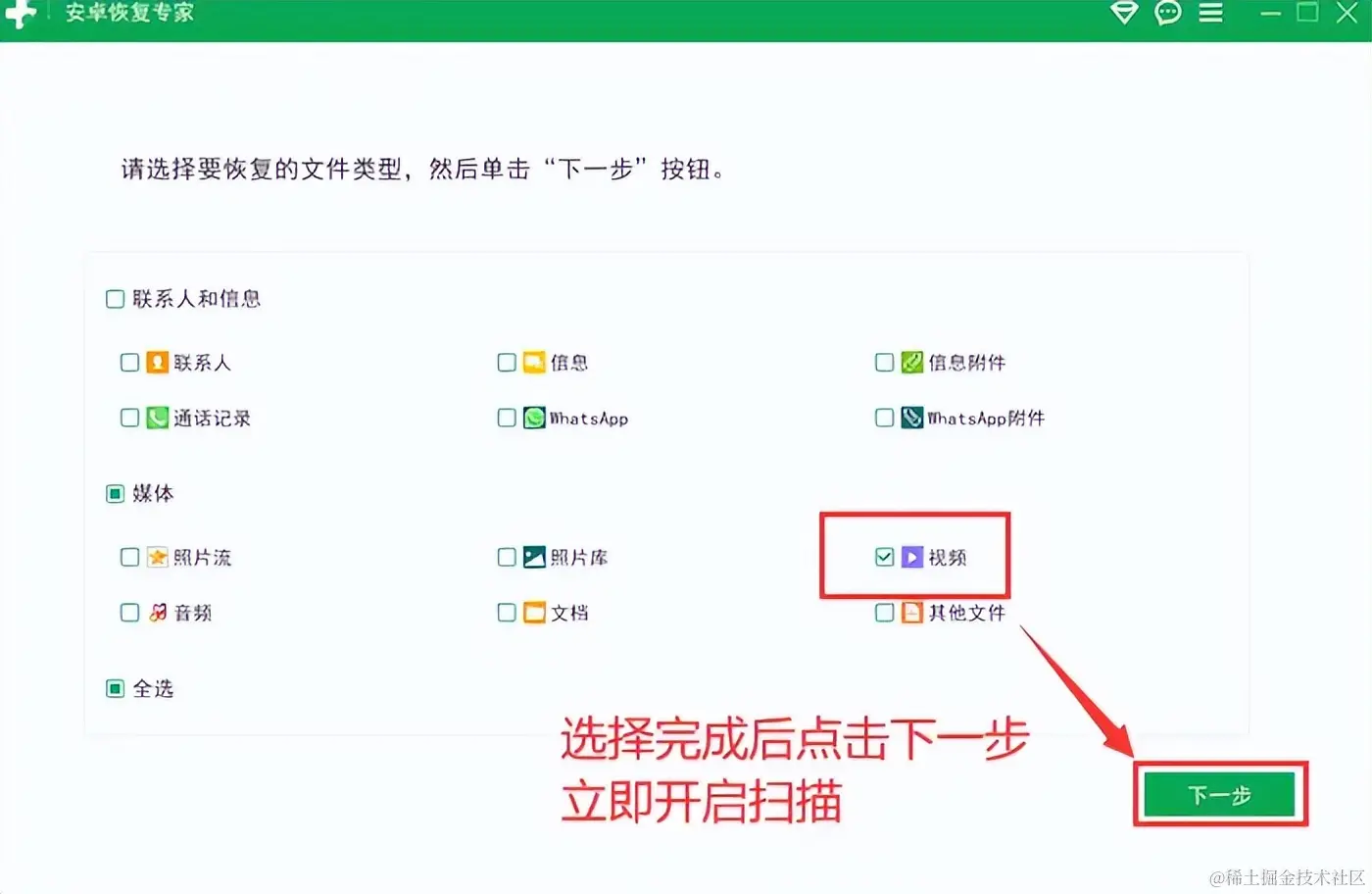Click the purple 视频 play icon

tap(912, 558)
